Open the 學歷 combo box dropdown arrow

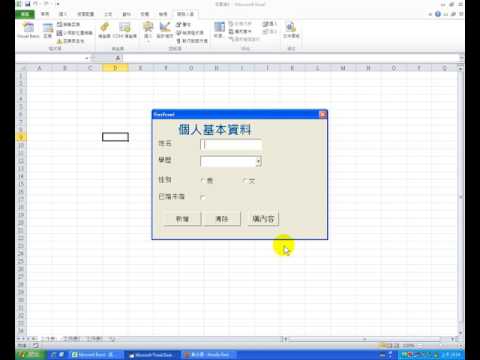coord(258,162)
